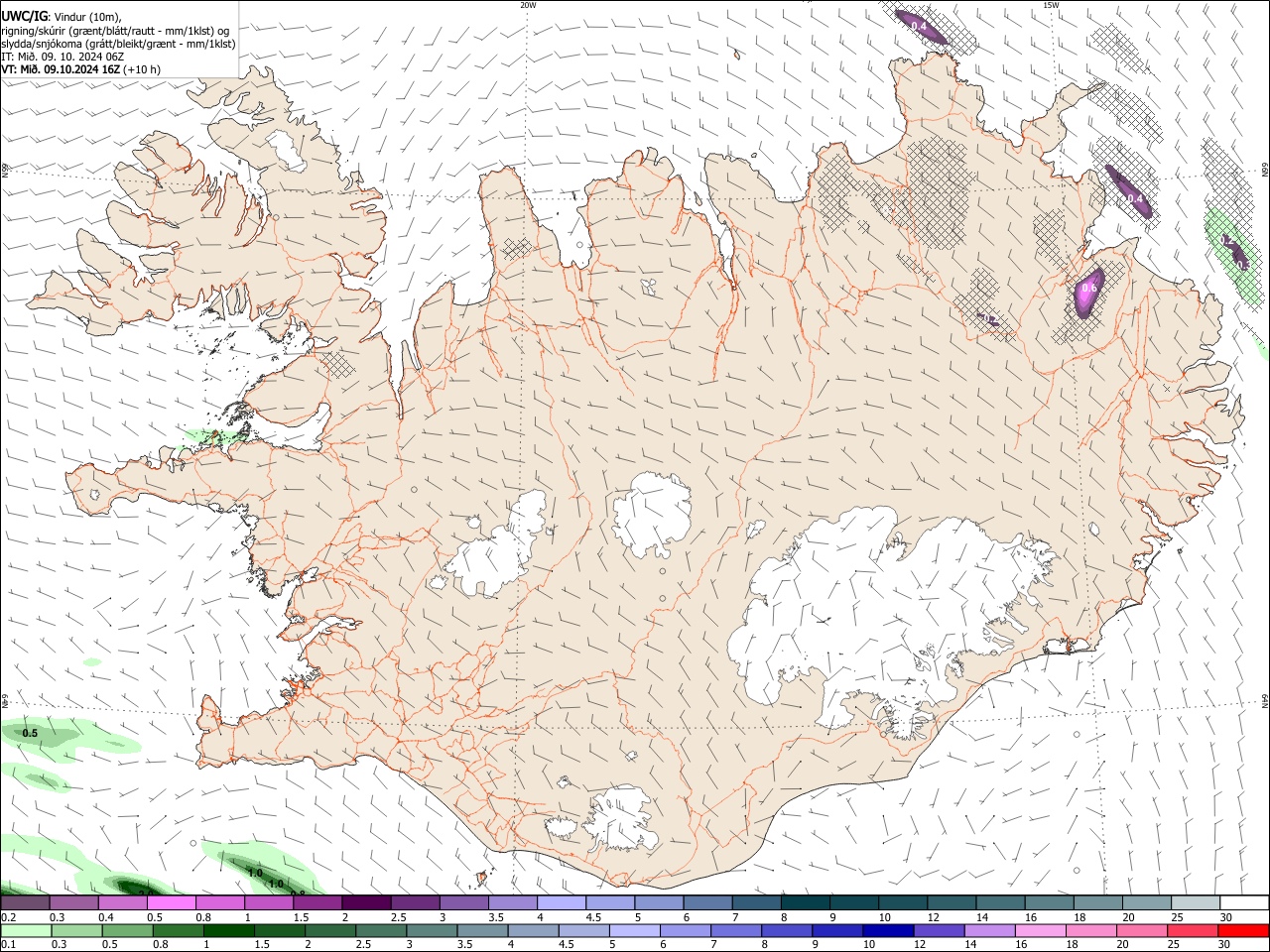This screenshot has height=952, width=1270.
Task: Pick the lower rain-scale swatch starting at 1
Action: [228, 930]
